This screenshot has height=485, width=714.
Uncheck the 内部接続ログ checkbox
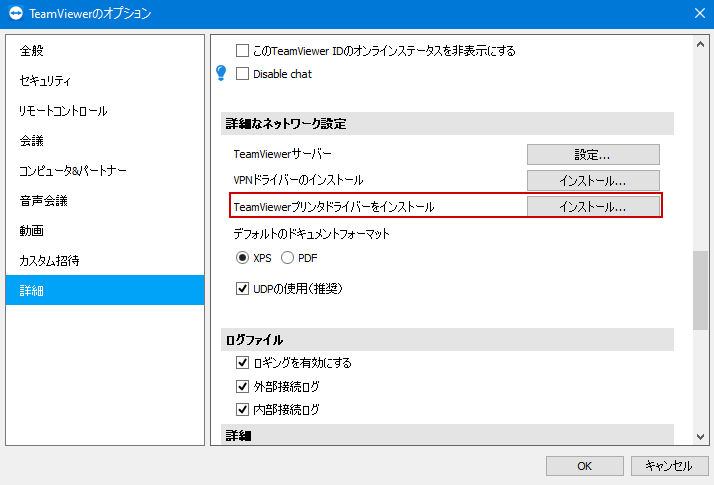(242, 409)
